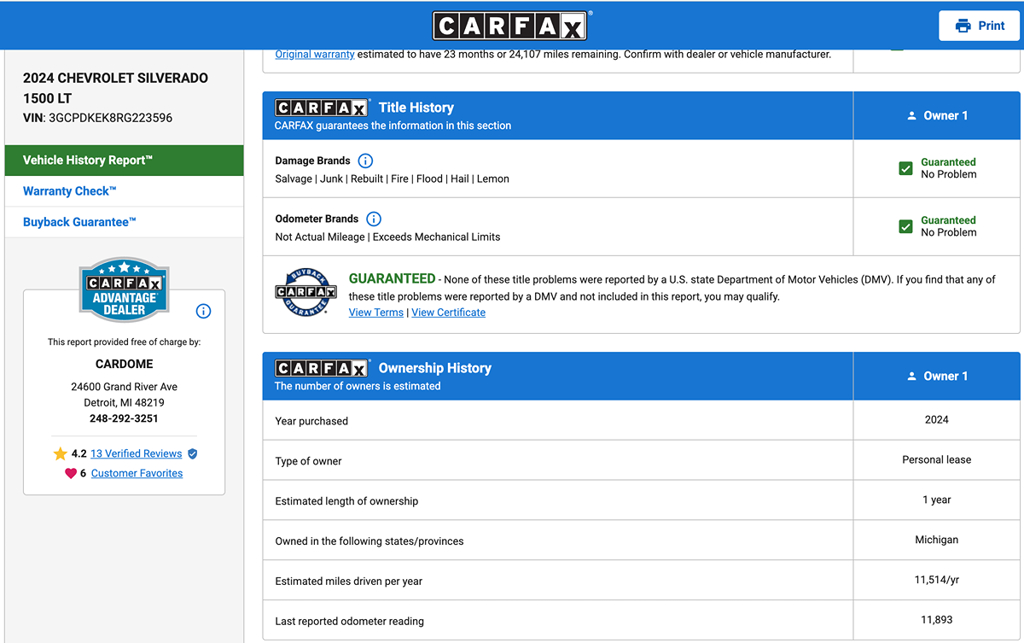
Task: Show info for Damage Brands
Action: point(366,161)
